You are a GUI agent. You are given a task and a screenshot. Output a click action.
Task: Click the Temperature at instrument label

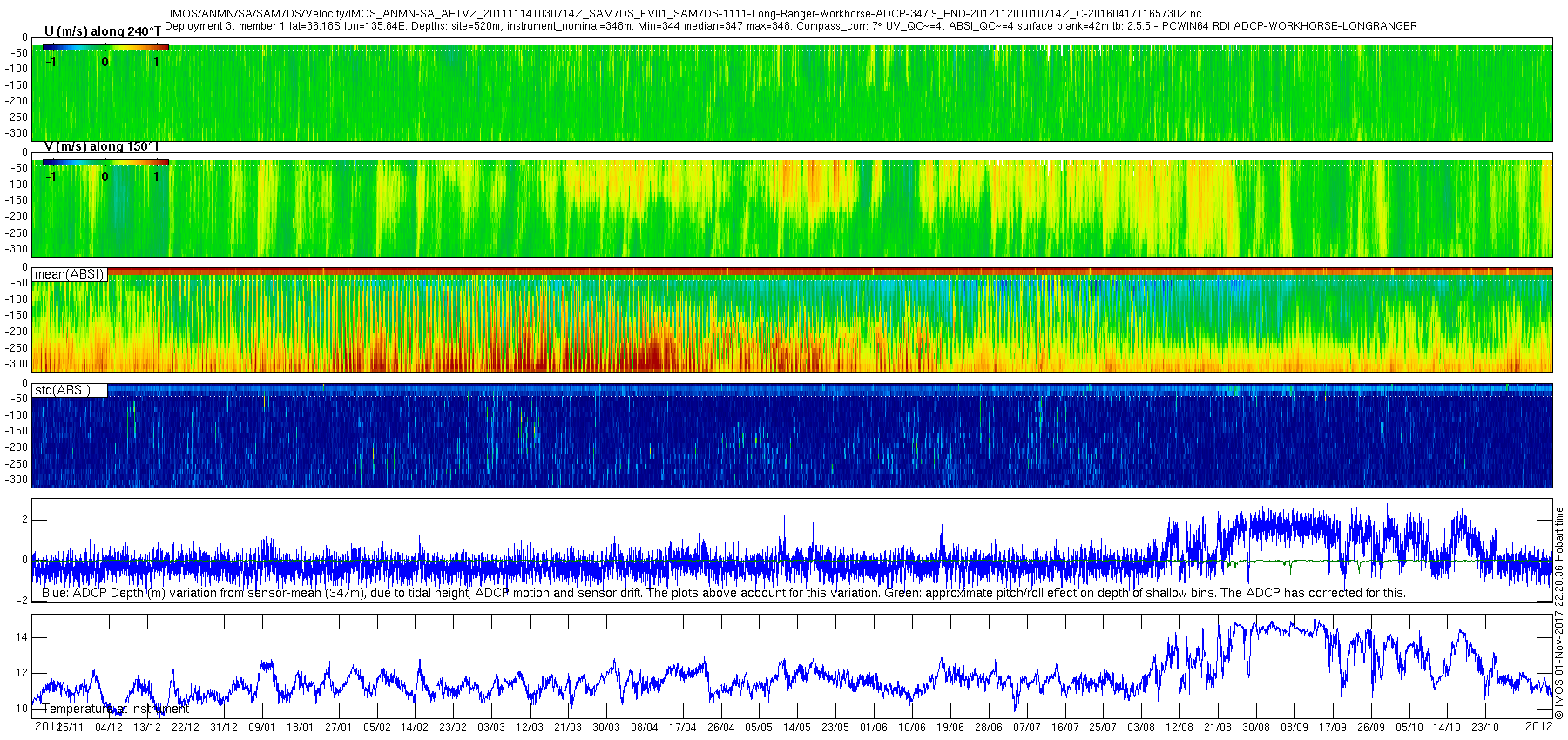(116, 709)
